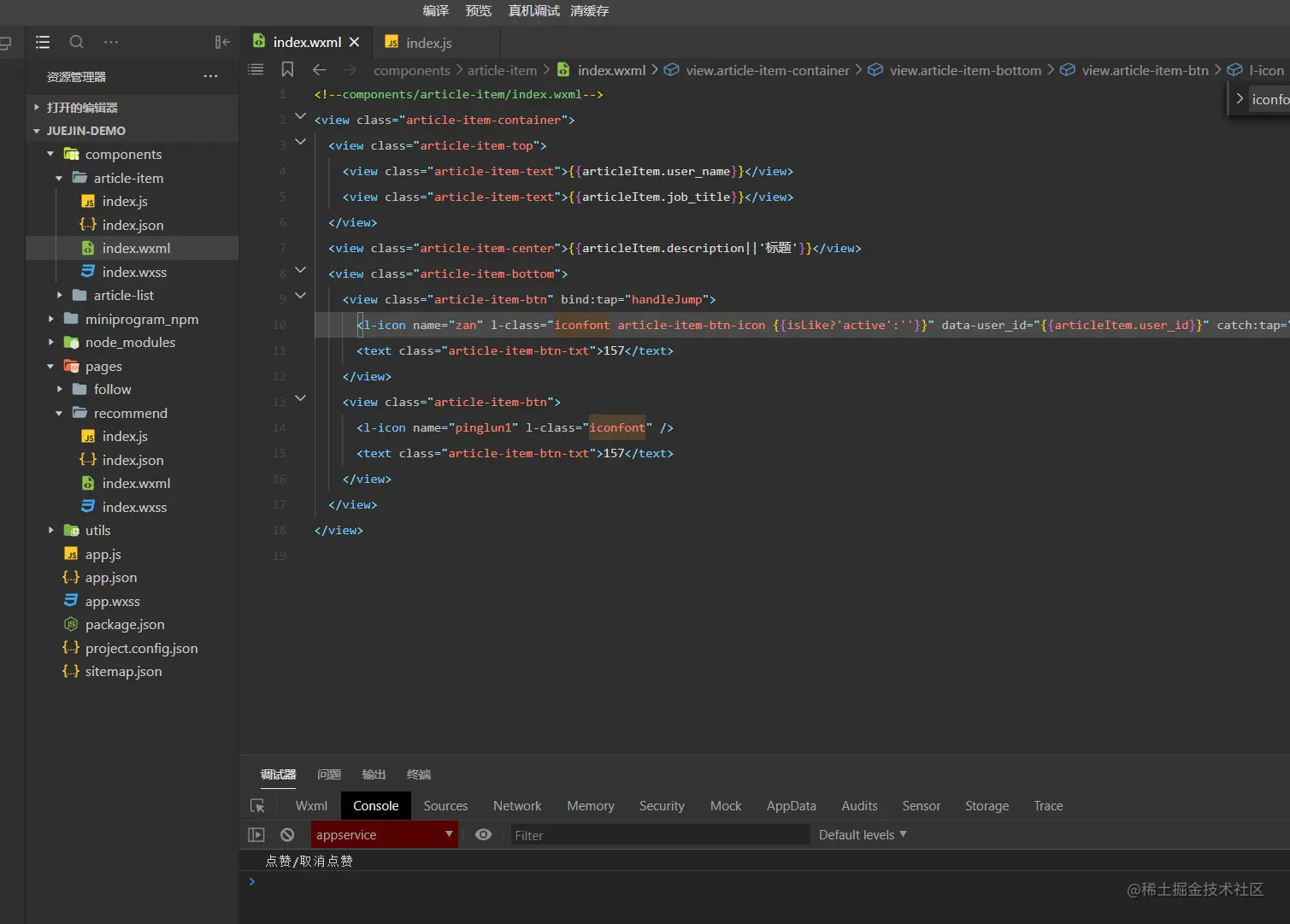Open the 资源管理器 more actions menu
1290x924 pixels.
(210, 76)
